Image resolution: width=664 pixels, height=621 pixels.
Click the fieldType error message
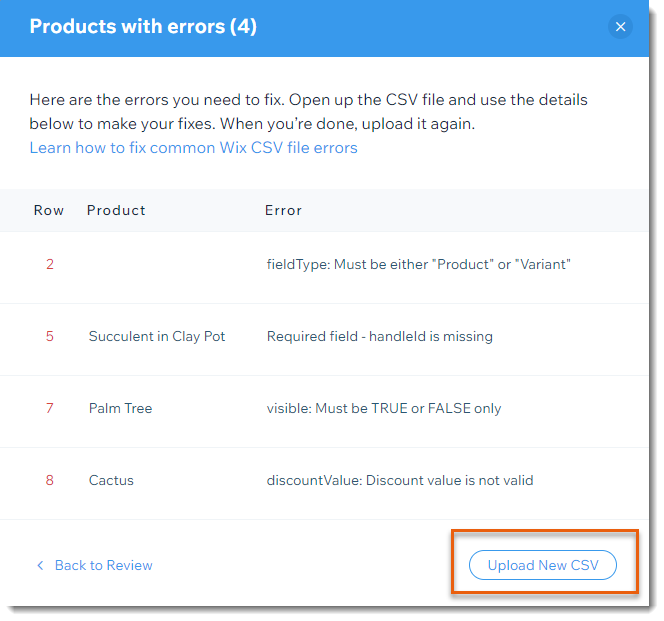click(418, 264)
